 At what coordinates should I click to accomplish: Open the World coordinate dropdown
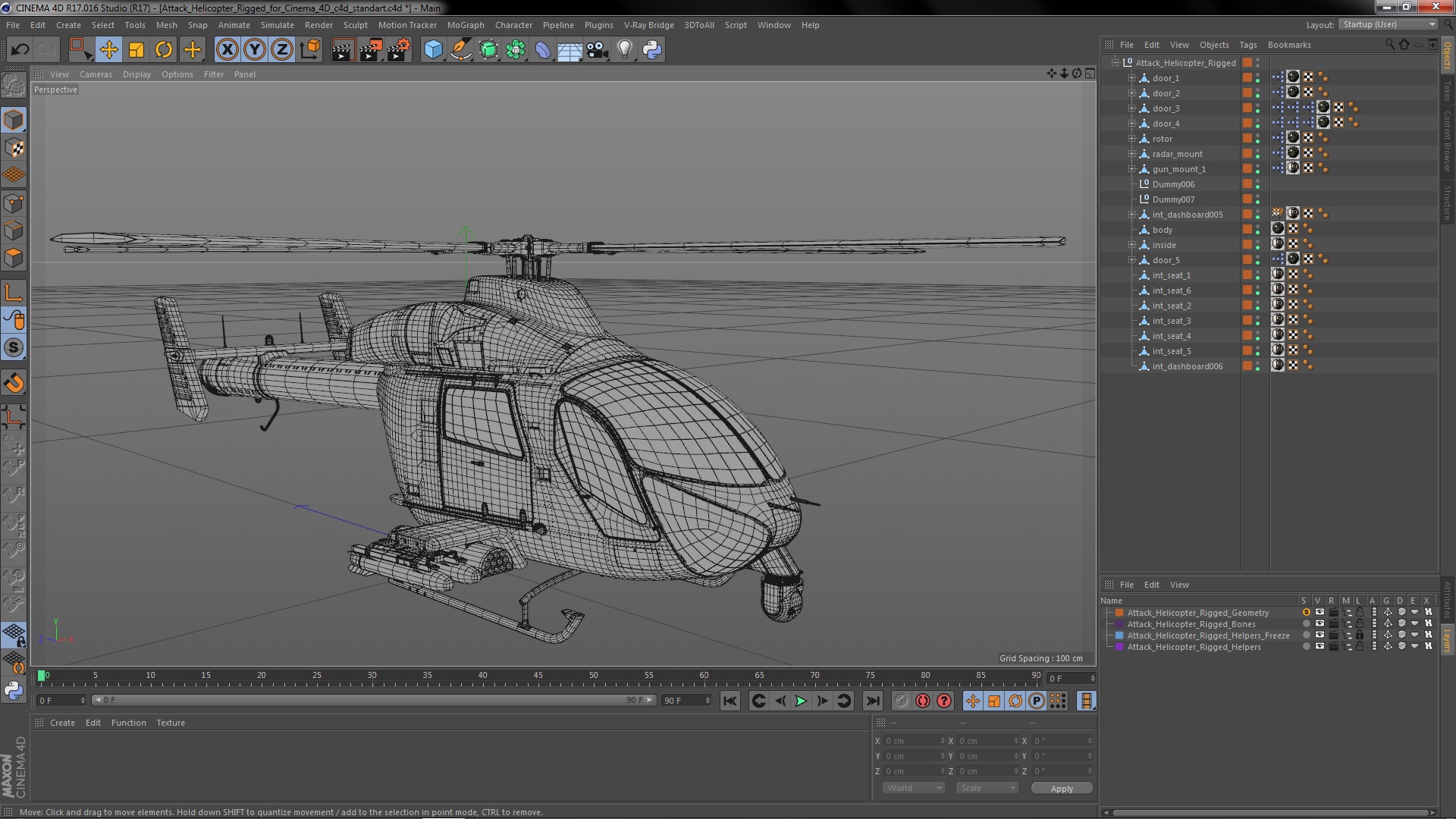(x=914, y=788)
